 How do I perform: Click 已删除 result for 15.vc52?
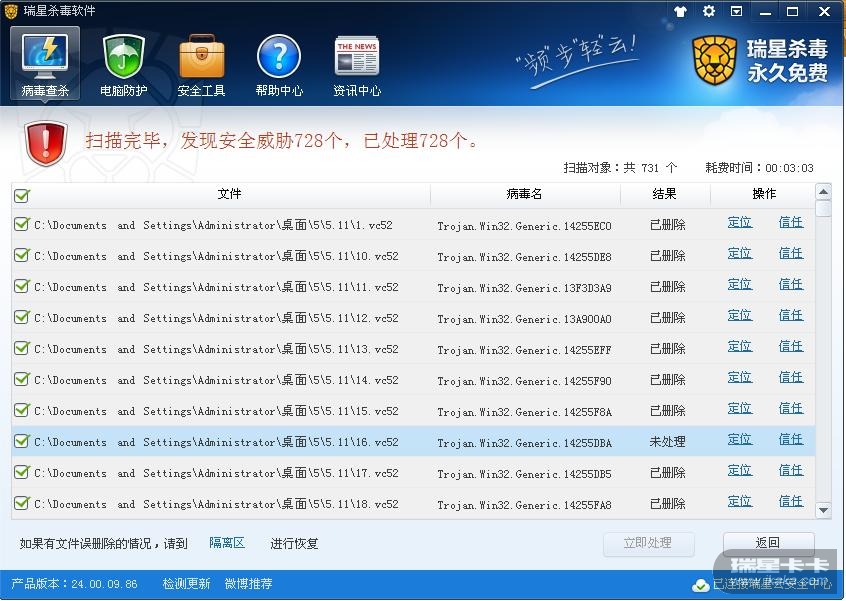coord(667,411)
